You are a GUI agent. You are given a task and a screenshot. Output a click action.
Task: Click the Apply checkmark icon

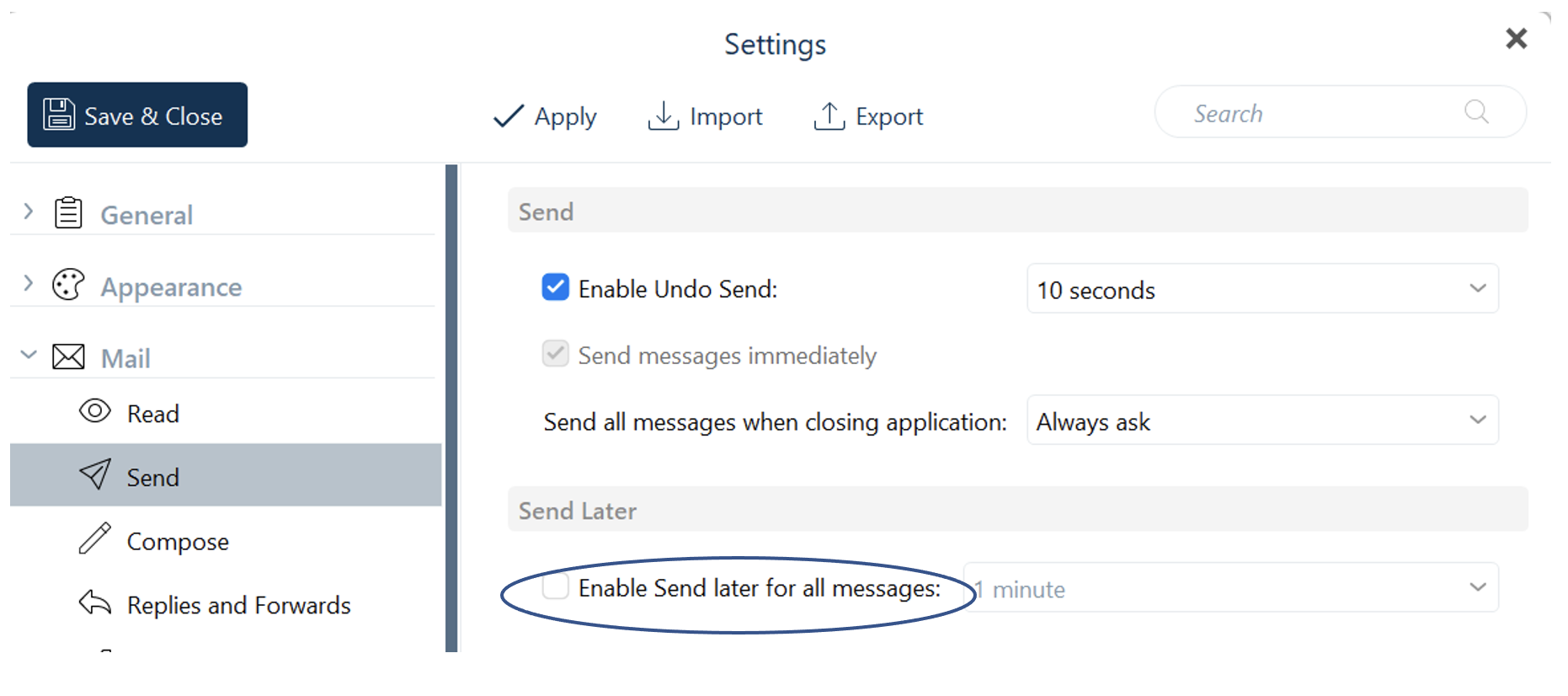click(509, 116)
